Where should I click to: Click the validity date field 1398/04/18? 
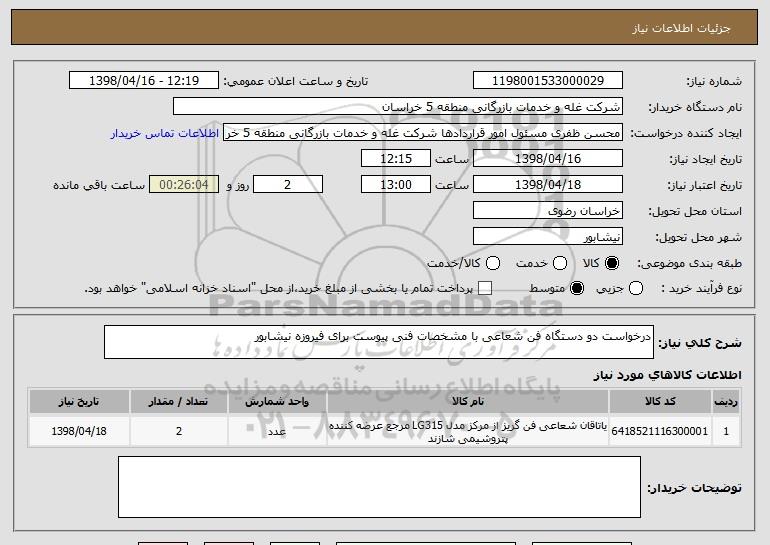[x=548, y=185]
